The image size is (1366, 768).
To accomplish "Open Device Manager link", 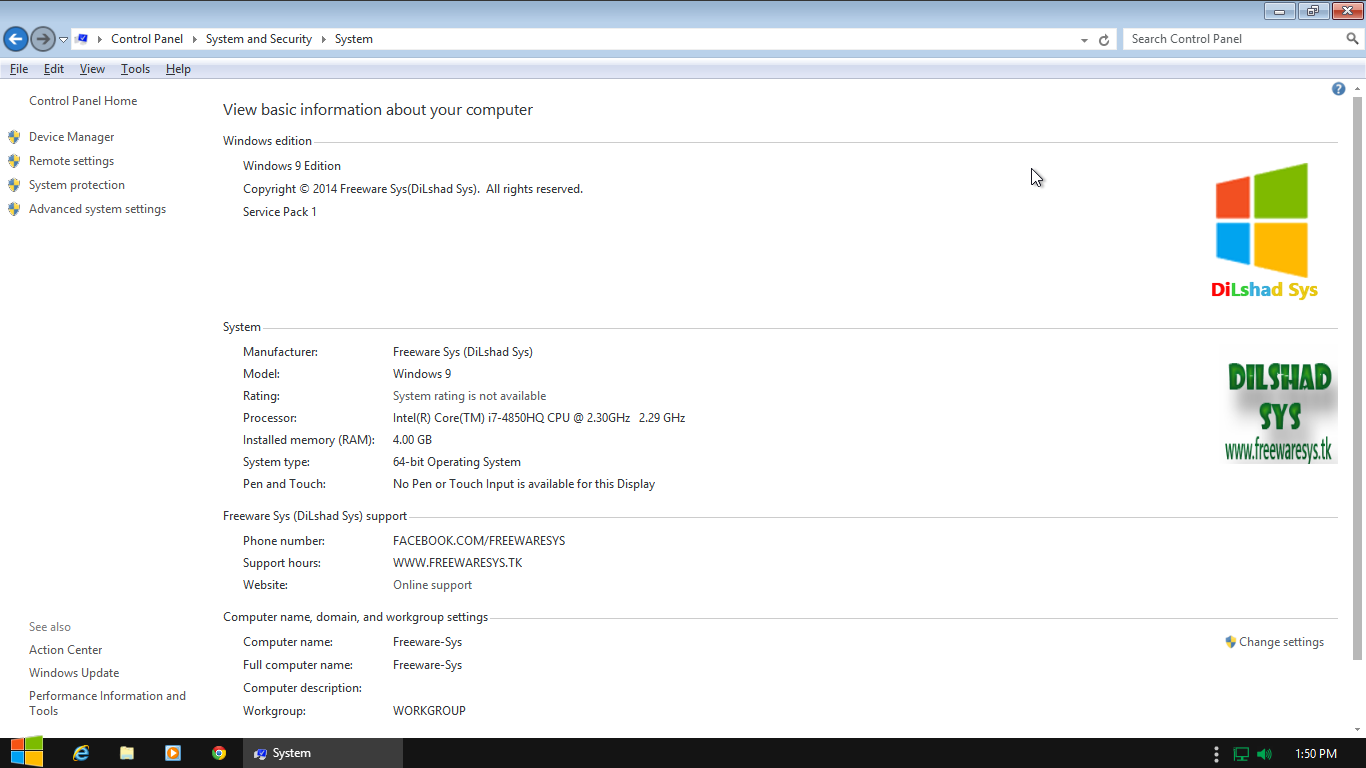I will click(72, 137).
